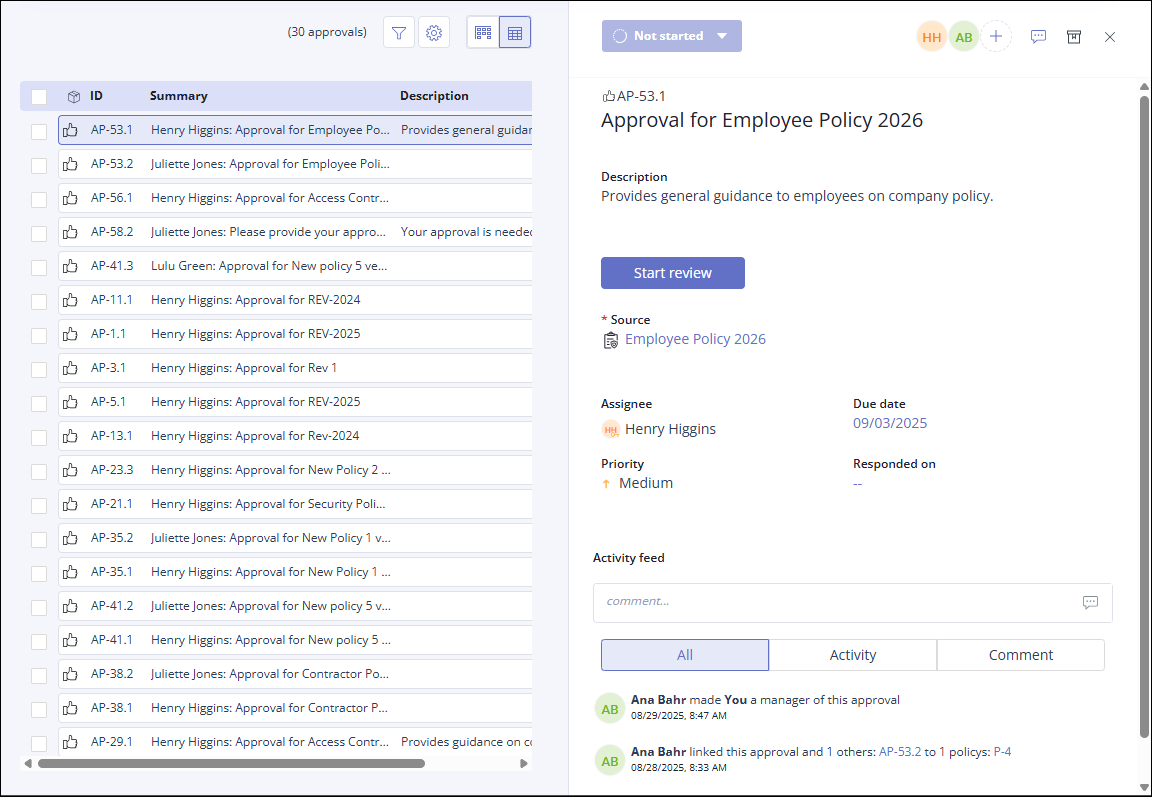Toggle the select-all checkbox in table header

pyautogui.click(x=39, y=97)
